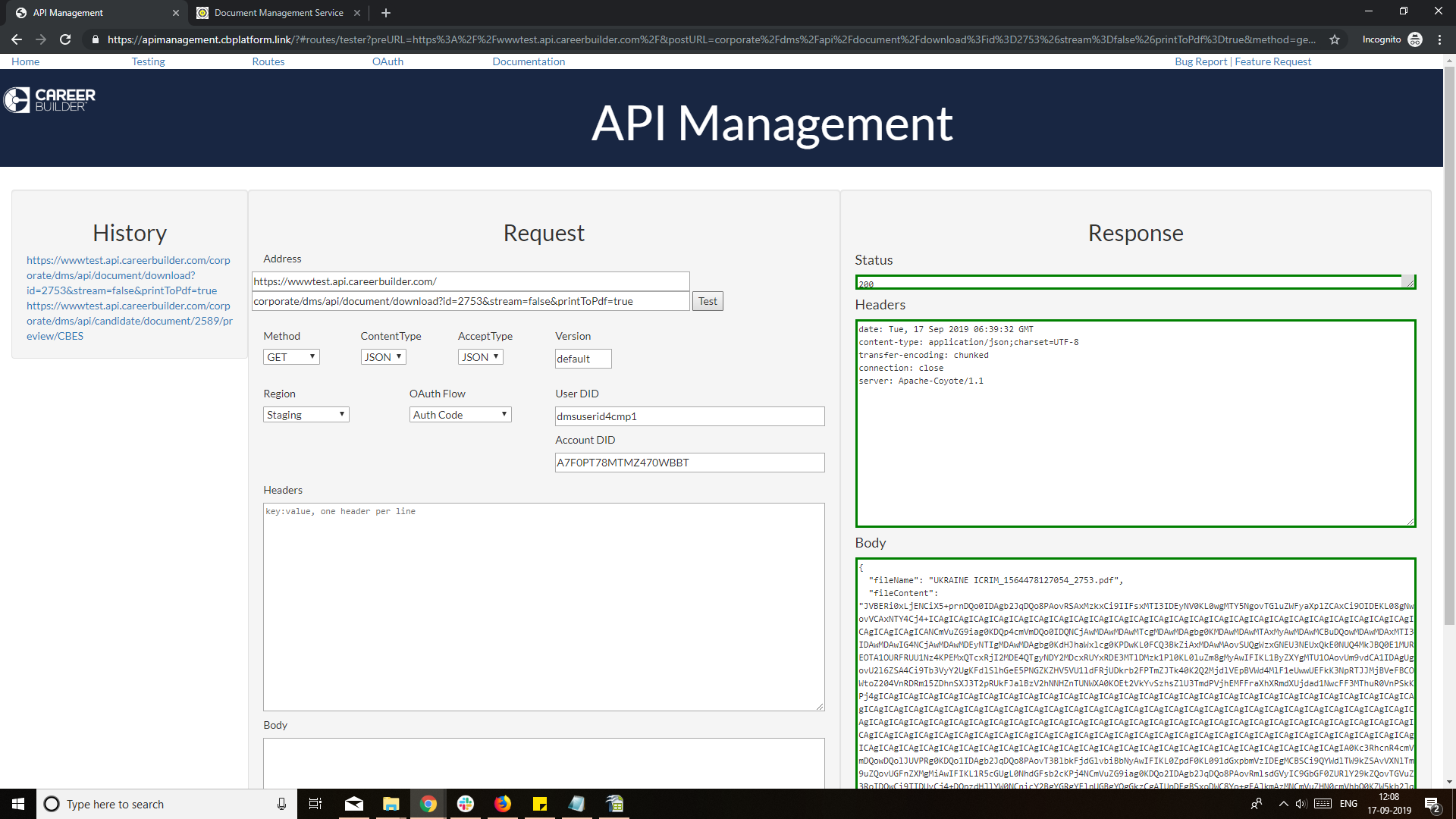This screenshot has width=1456, height=819.
Task: Click the taskbar microphone icon
Action: click(x=281, y=804)
